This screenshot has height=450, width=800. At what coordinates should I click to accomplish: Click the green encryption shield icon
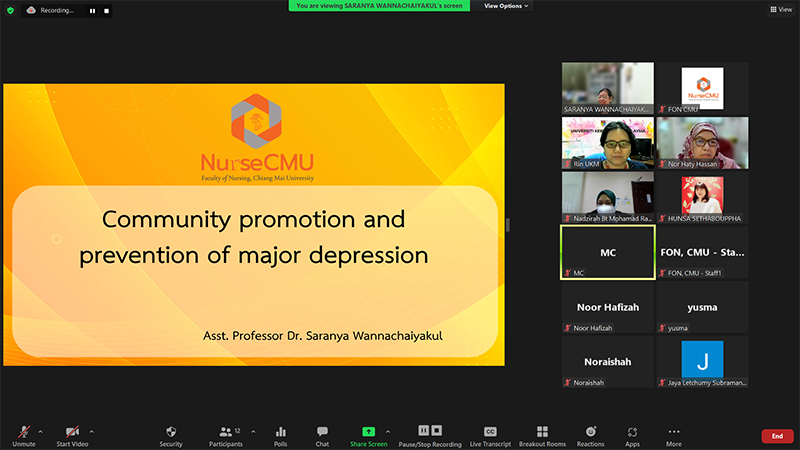tap(10, 10)
